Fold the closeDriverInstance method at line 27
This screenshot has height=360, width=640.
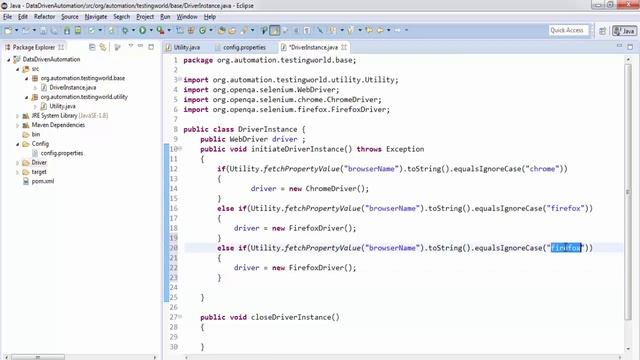click(180, 316)
